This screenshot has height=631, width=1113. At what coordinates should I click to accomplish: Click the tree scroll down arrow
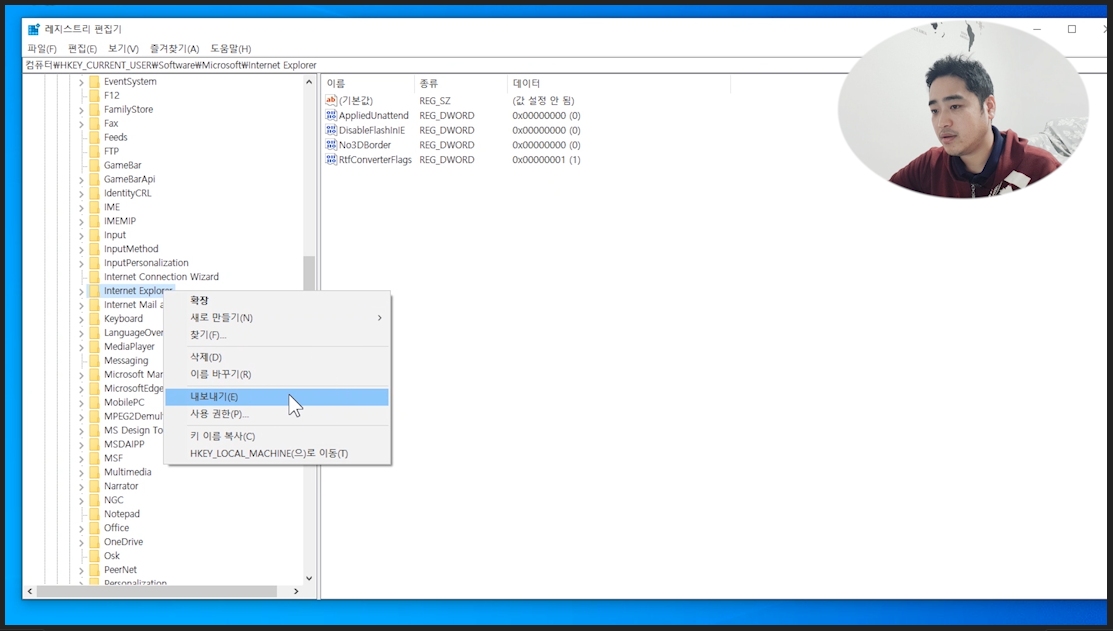point(309,578)
